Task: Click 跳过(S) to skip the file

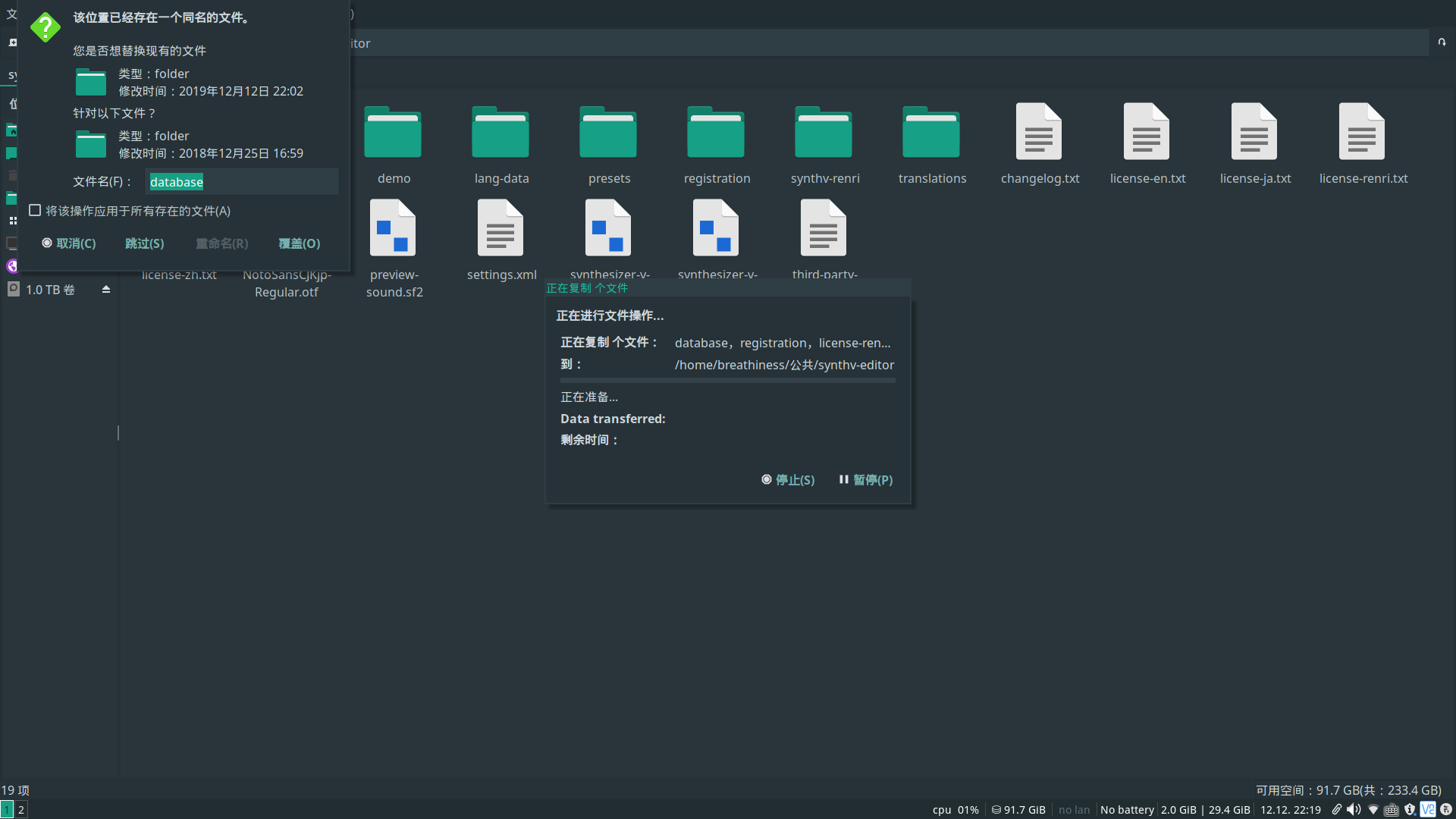Action: tap(144, 243)
